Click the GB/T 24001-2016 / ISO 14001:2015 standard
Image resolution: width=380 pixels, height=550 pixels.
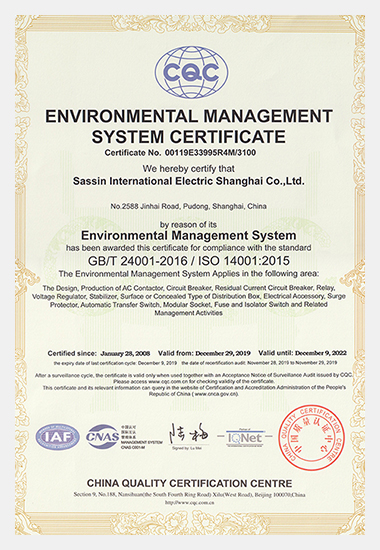[189, 261]
